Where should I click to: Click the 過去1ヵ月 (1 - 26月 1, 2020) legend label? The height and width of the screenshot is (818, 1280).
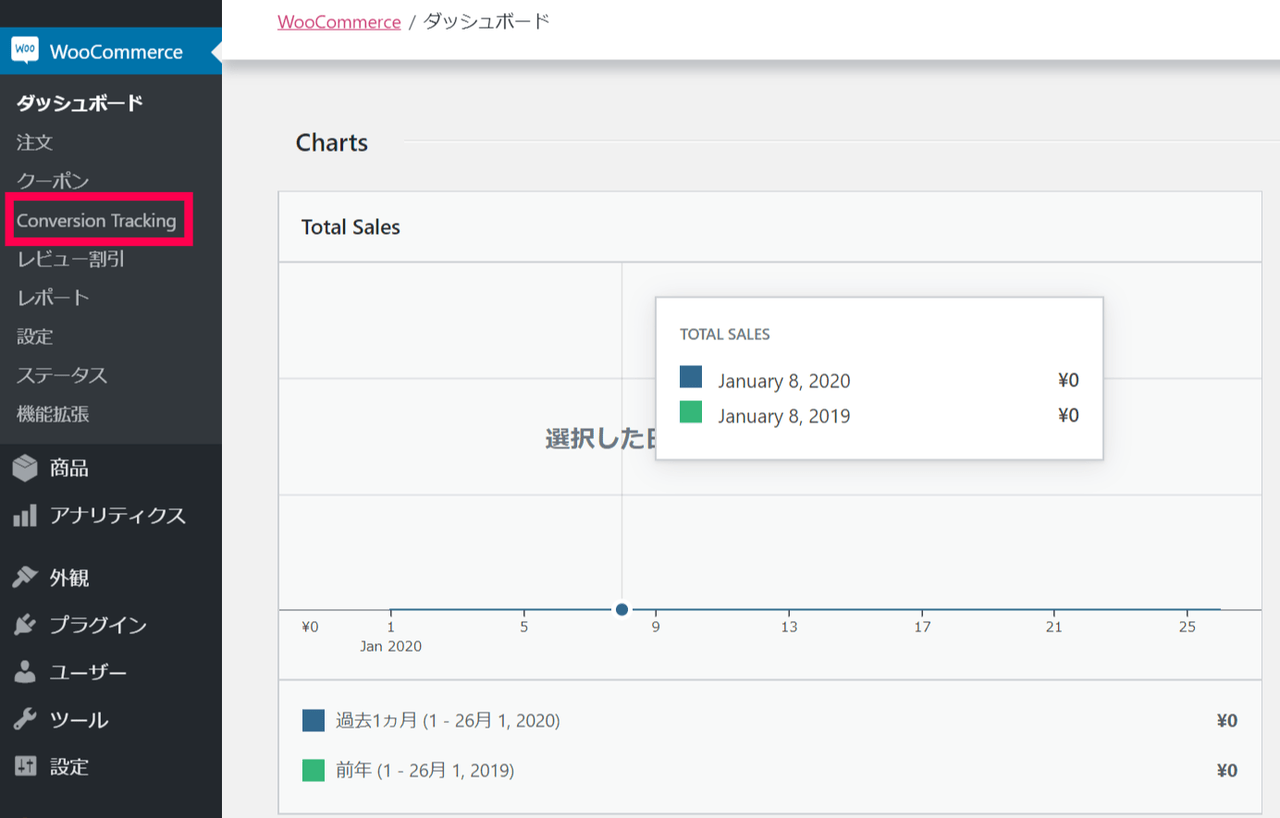coord(448,721)
